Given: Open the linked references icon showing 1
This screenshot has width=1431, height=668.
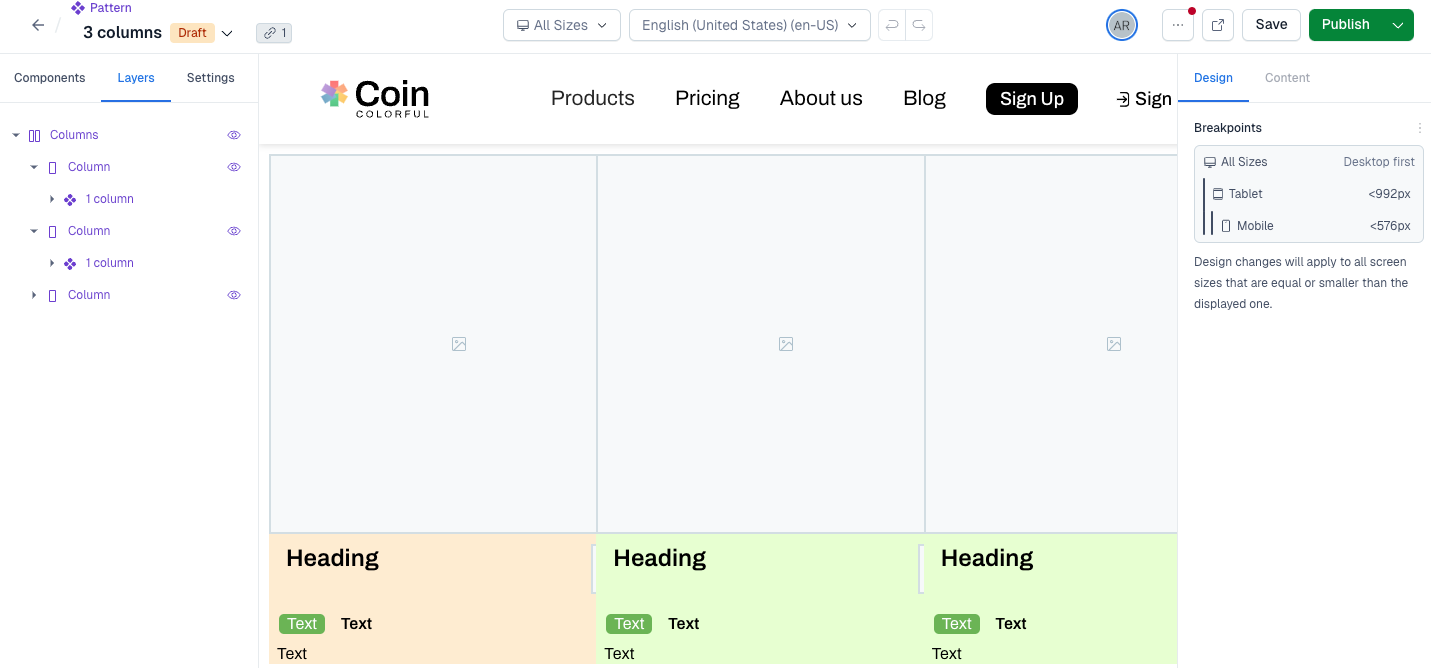Looking at the screenshot, I should click(273, 33).
